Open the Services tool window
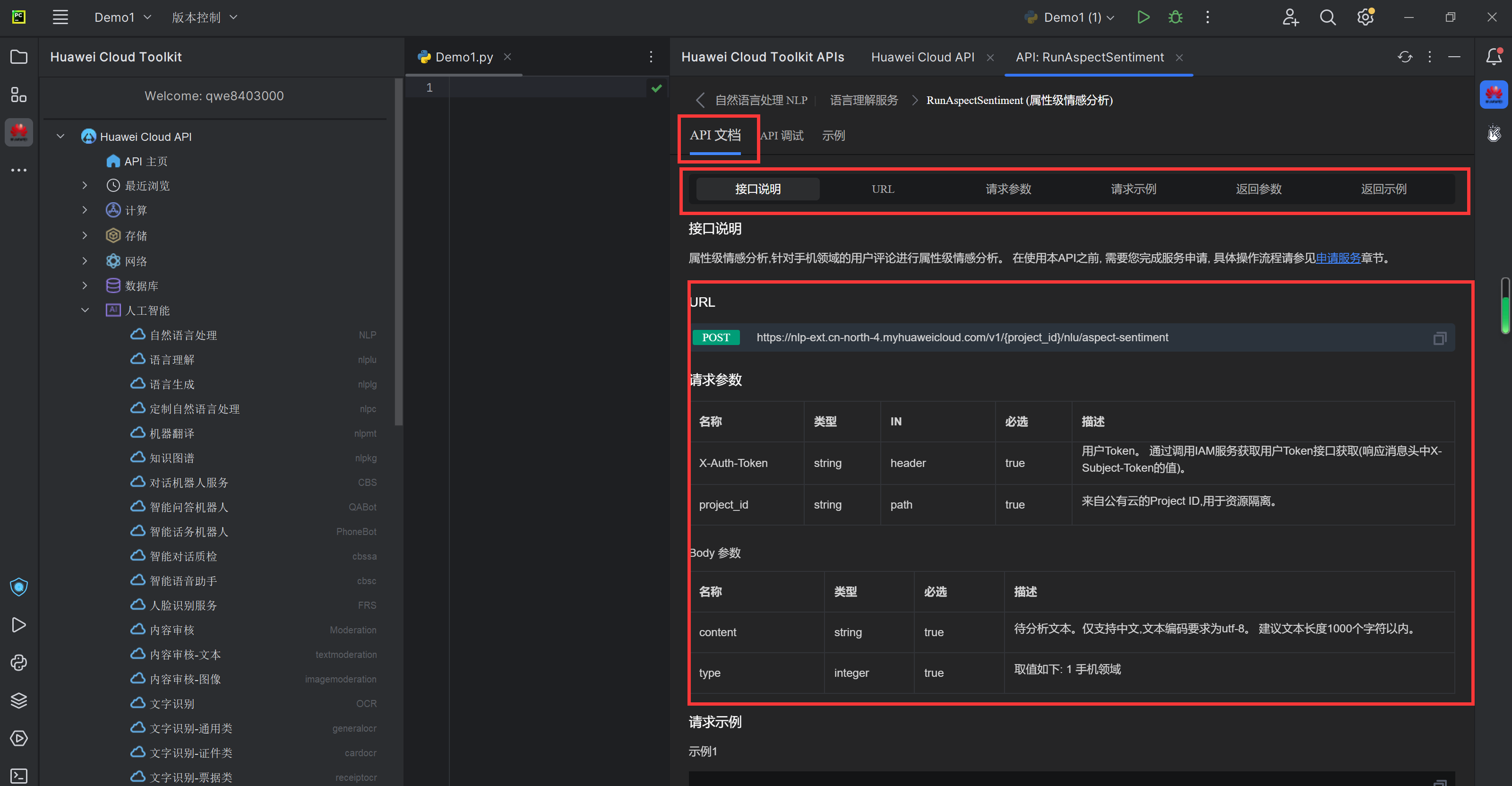Screen dimensions: 1512x786 tap(19, 738)
